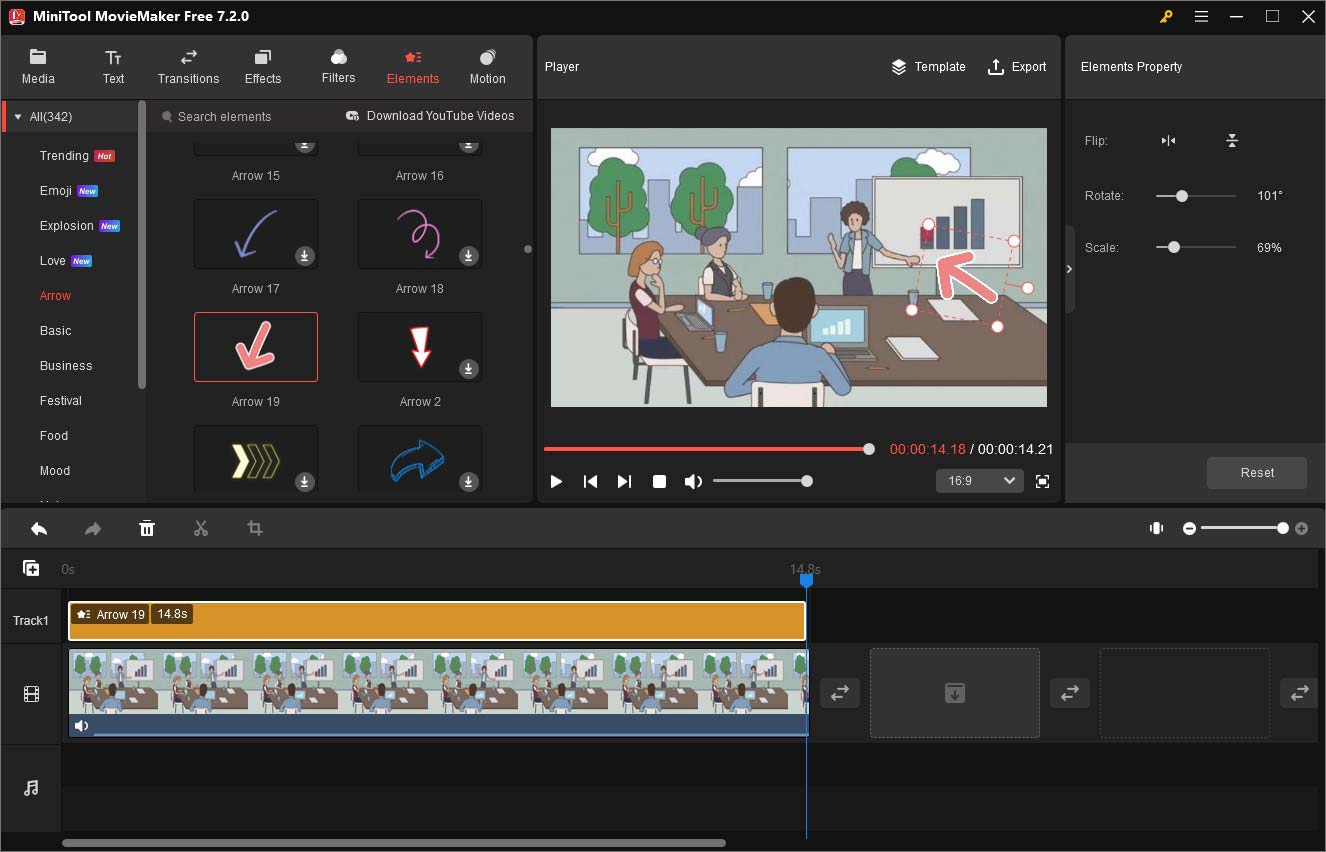
Task: Click the timeline horizontal scrollbar
Action: pyautogui.click(x=394, y=843)
